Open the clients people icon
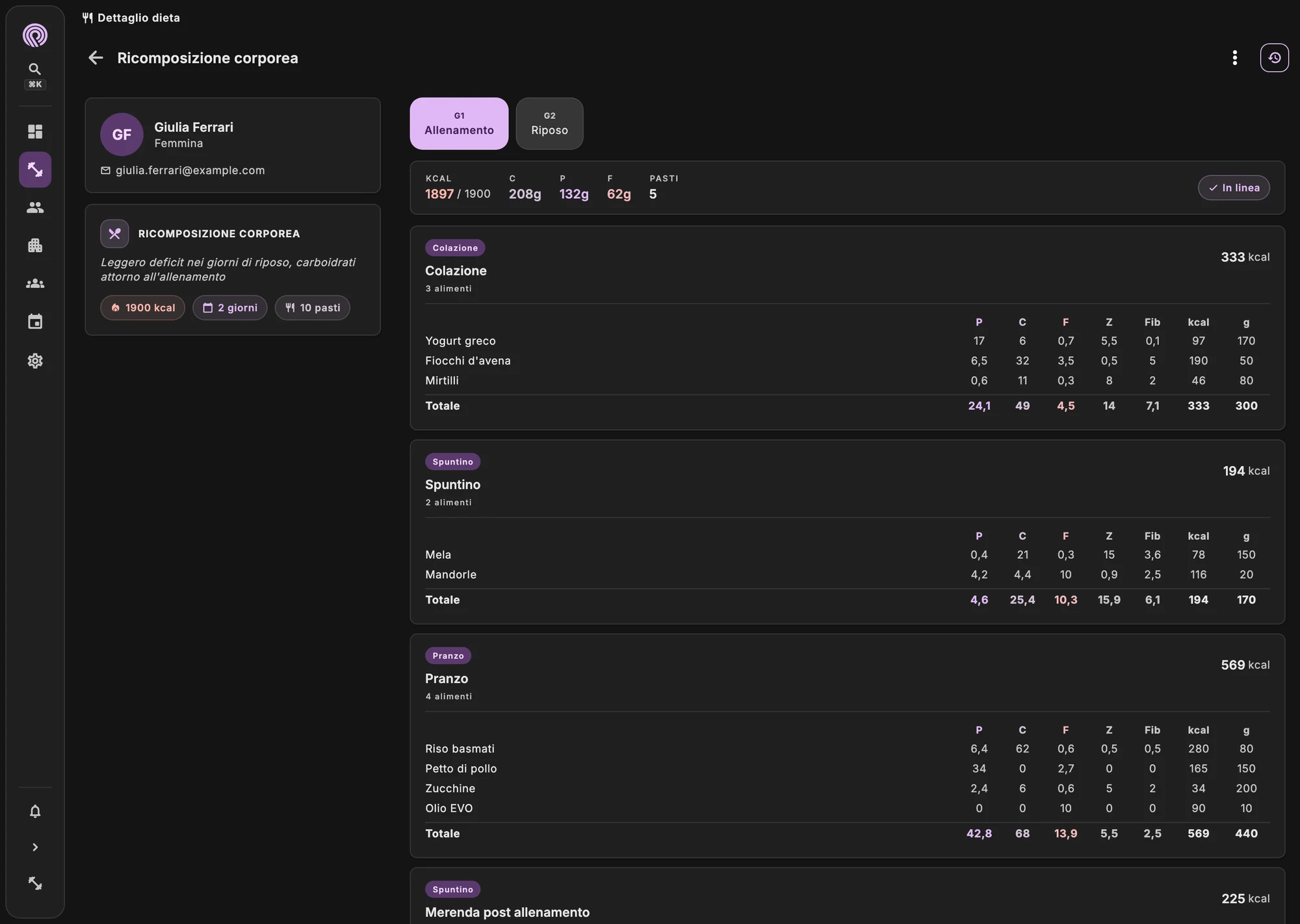Screen dimensions: 1300x924 pyautogui.click(x=35, y=207)
